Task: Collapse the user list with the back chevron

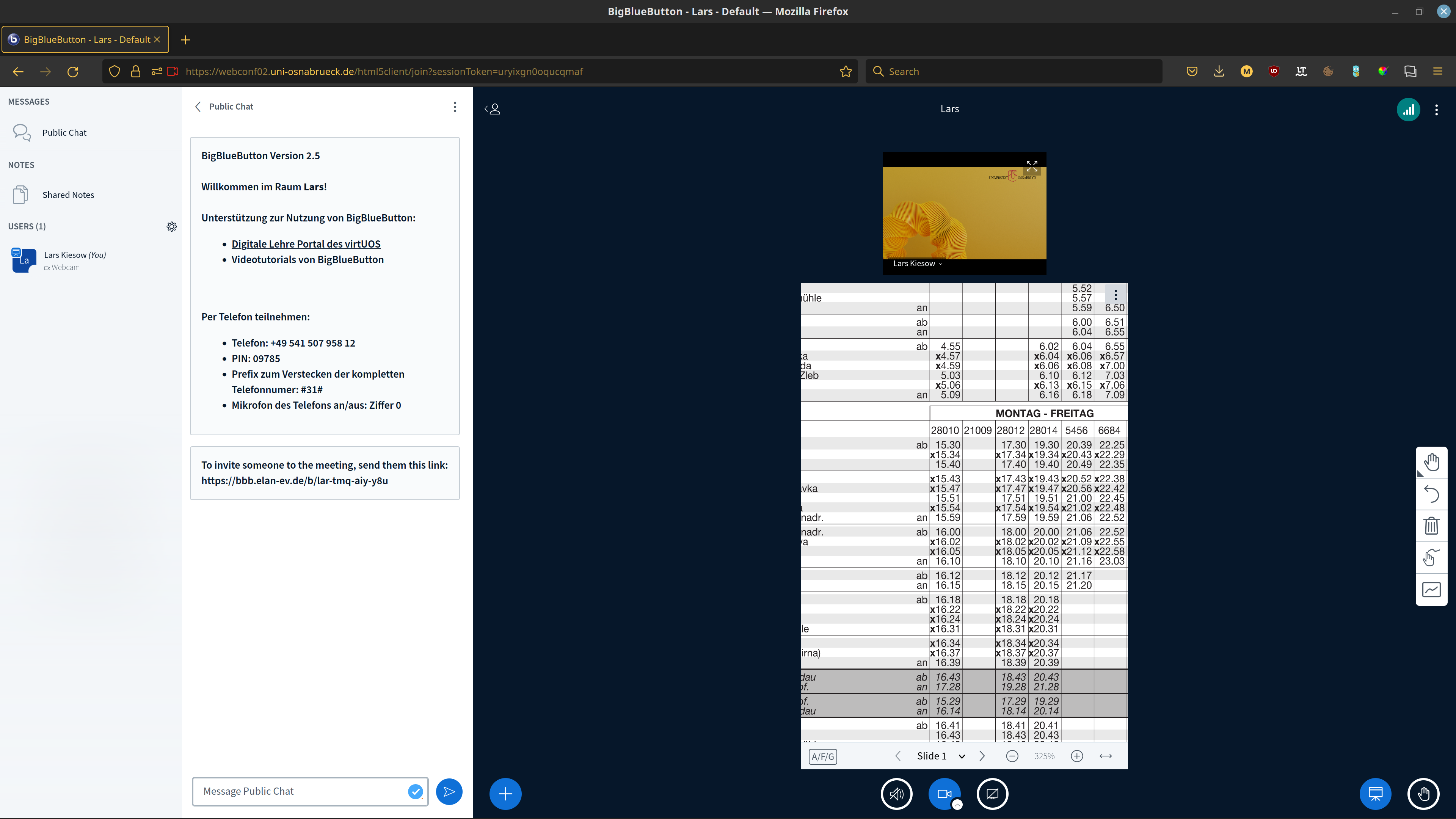Action: [x=487, y=108]
